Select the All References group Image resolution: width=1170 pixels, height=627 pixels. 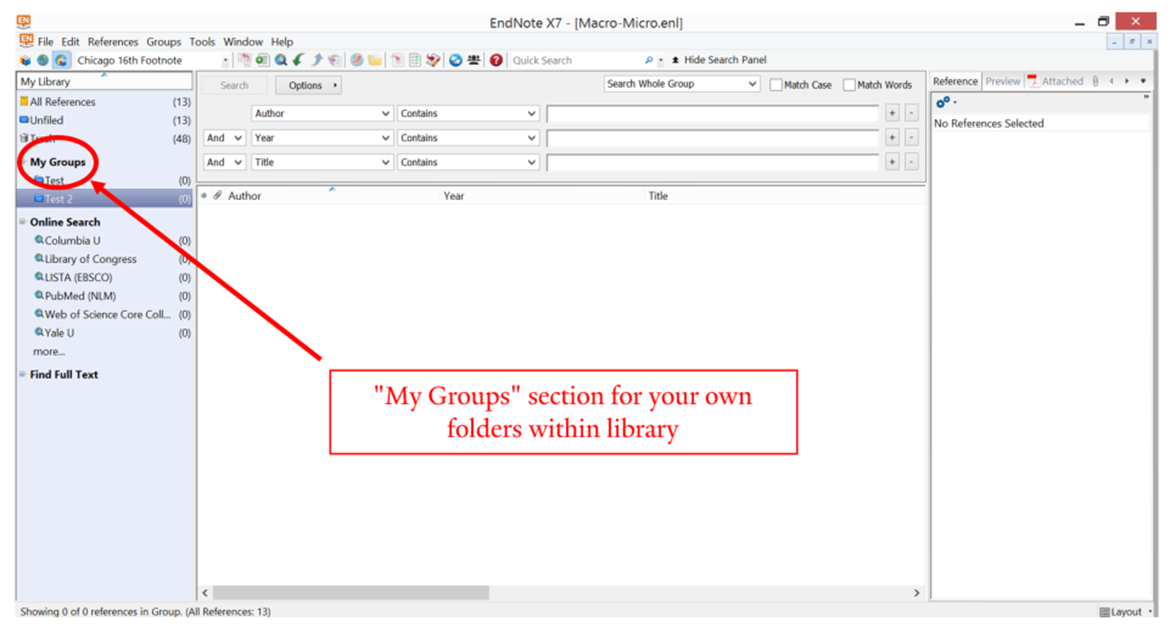[x=104, y=102]
